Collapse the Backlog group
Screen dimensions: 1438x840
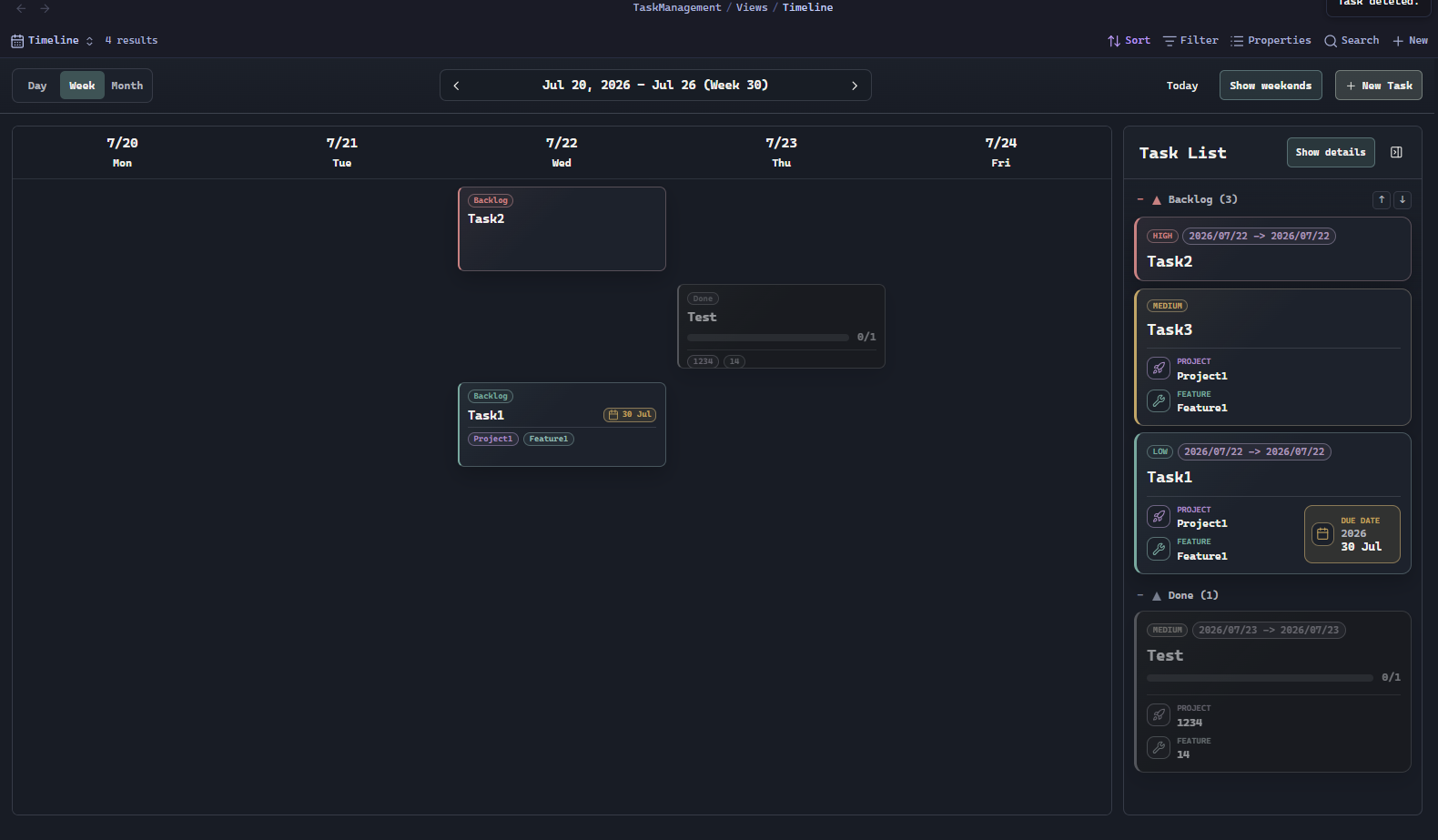tap(1140, 199)
